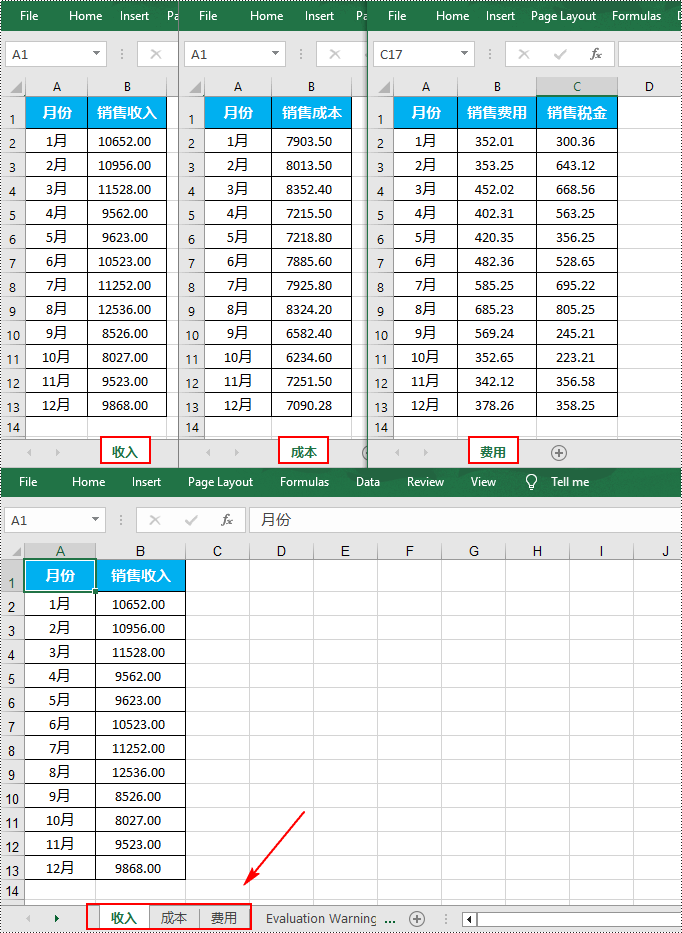Screen dimensions: 682x933
Task: Open the File menu in the 成本 window
Action: pos(208,16)
